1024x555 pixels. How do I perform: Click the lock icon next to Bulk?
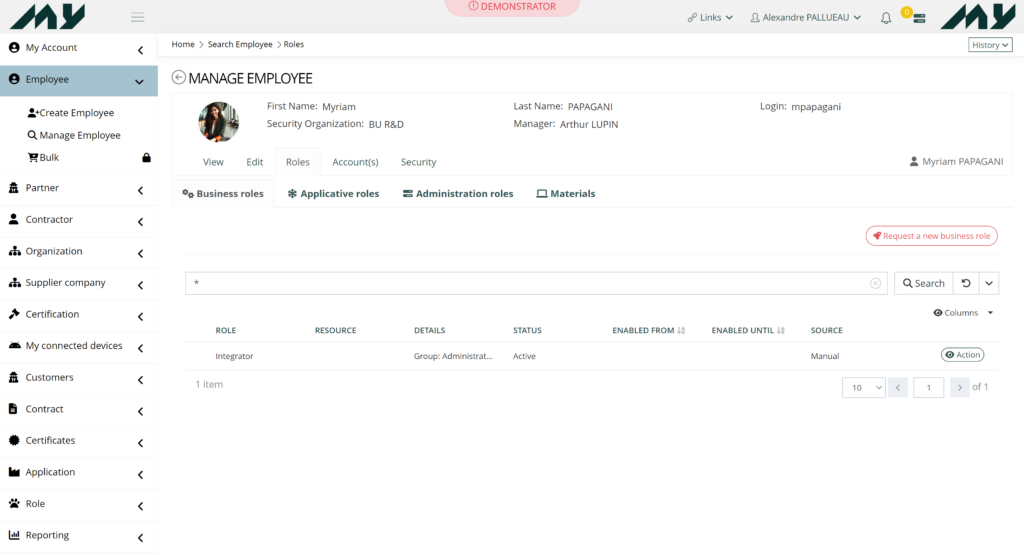[146, 158]
